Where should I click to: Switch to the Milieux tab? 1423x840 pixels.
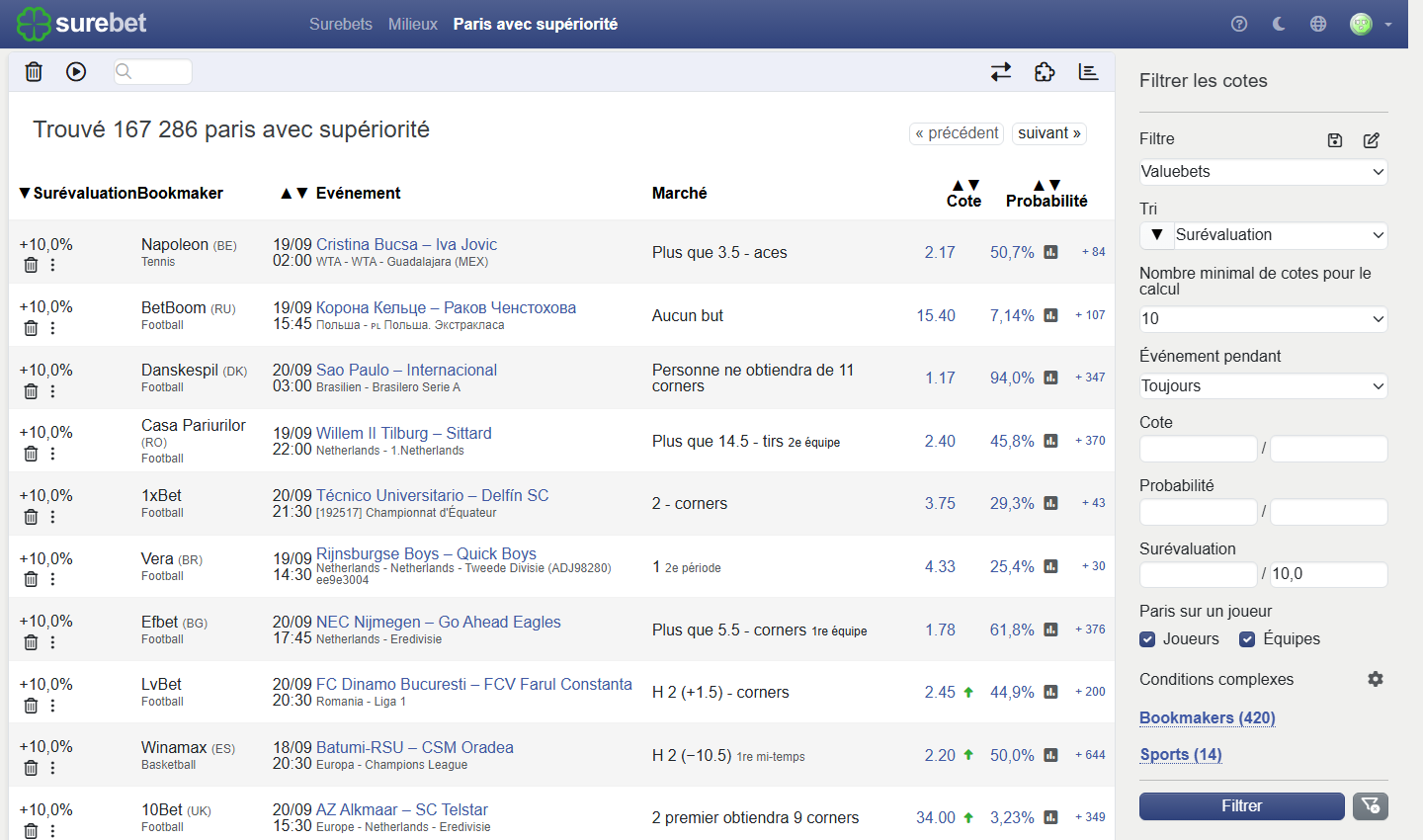pos(413,24)
